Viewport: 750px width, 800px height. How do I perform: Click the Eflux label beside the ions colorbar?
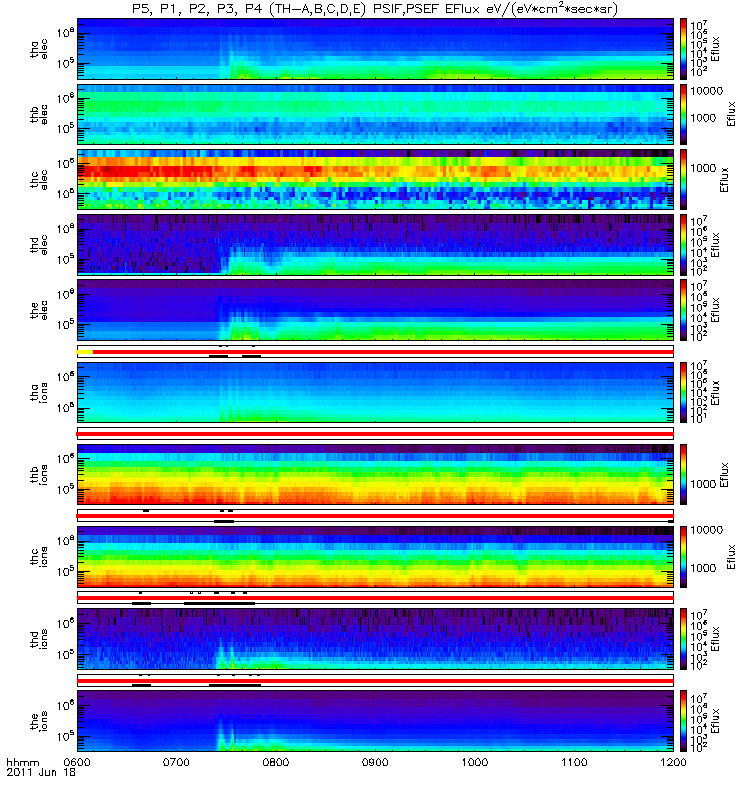[x=715, y=720]
